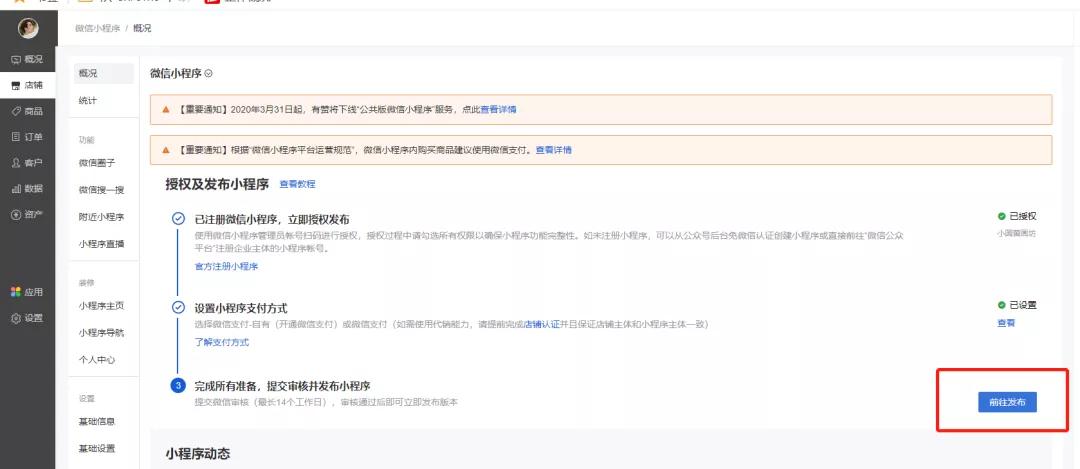
Task: Click the 客户 person icon
Action: pyautogui.click(x=16, y=163)
